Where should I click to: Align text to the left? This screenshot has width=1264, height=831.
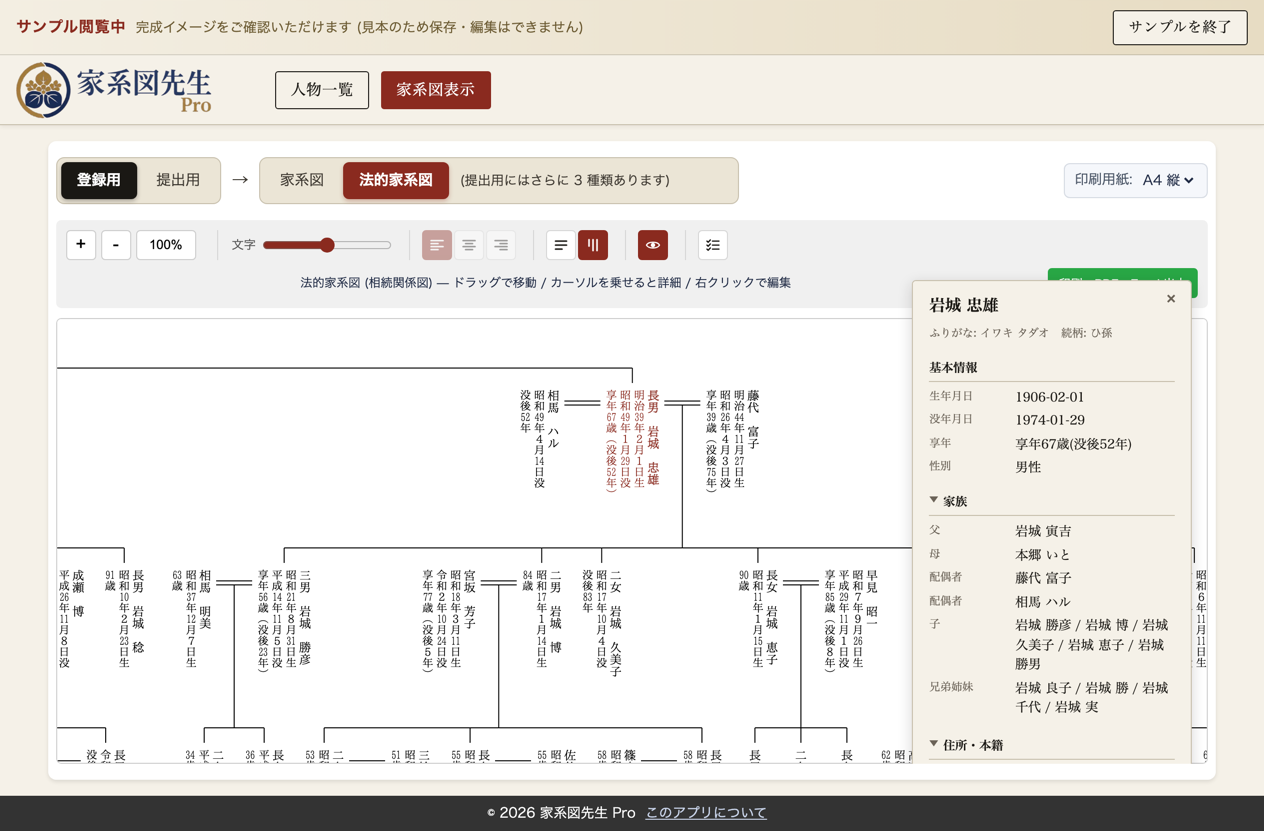[437, 245]
